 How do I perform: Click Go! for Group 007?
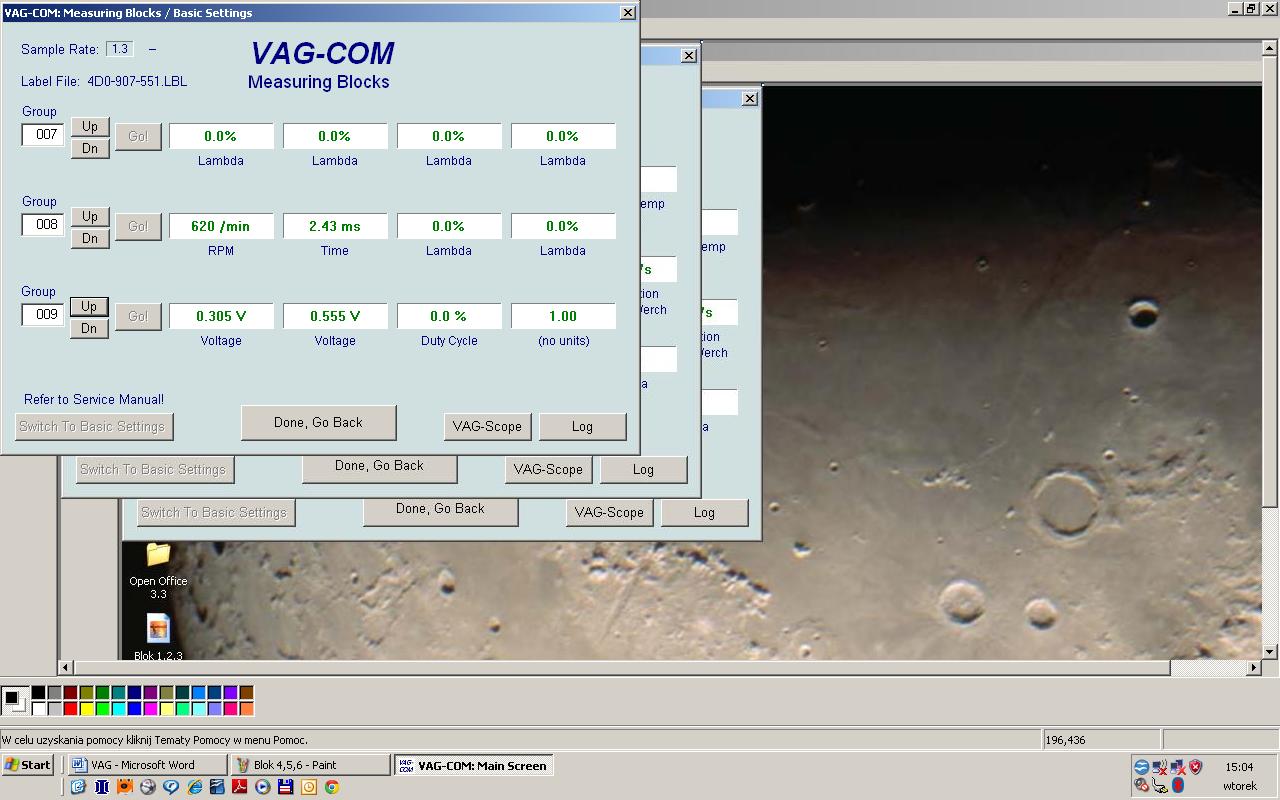(x=138, y=137)
